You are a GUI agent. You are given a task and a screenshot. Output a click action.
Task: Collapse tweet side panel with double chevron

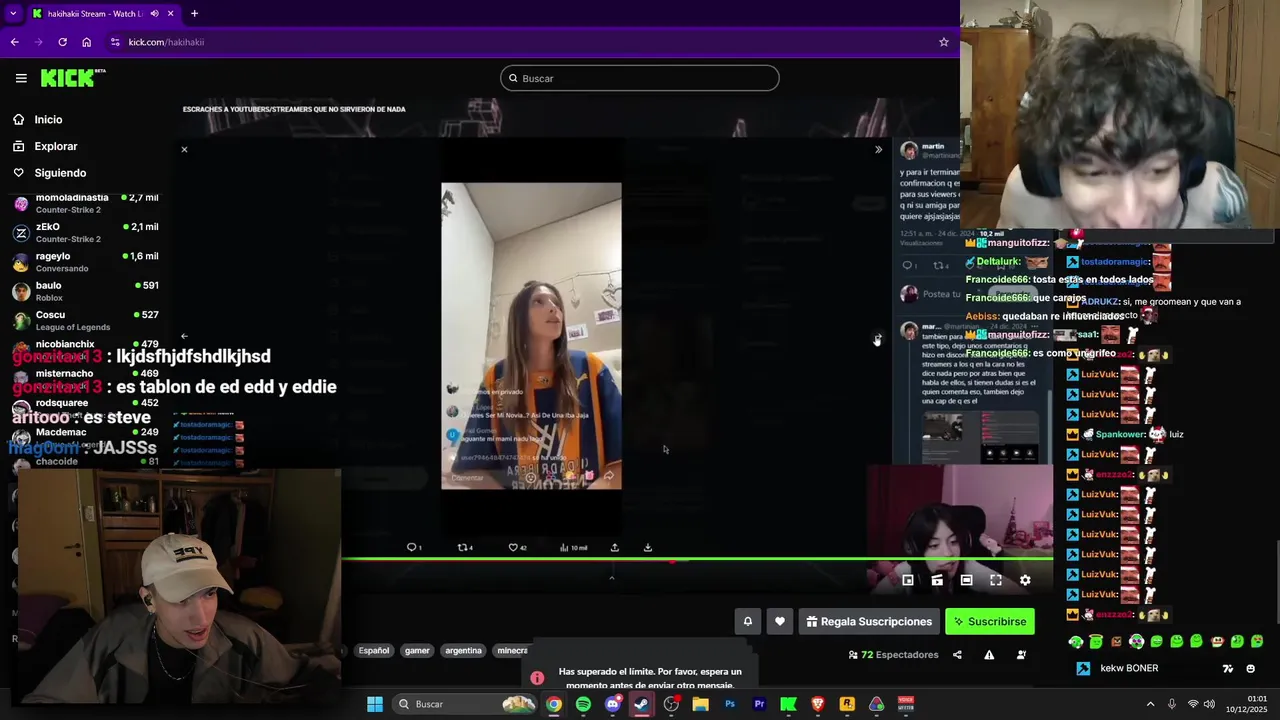click(x=878, y=149)
